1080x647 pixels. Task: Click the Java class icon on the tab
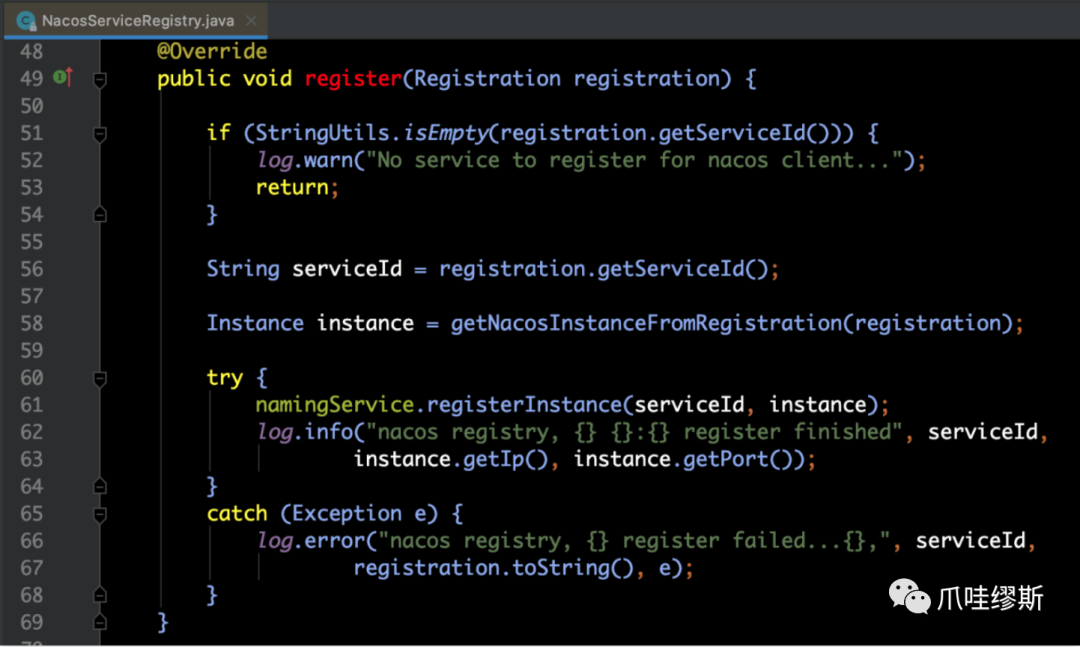25,21
